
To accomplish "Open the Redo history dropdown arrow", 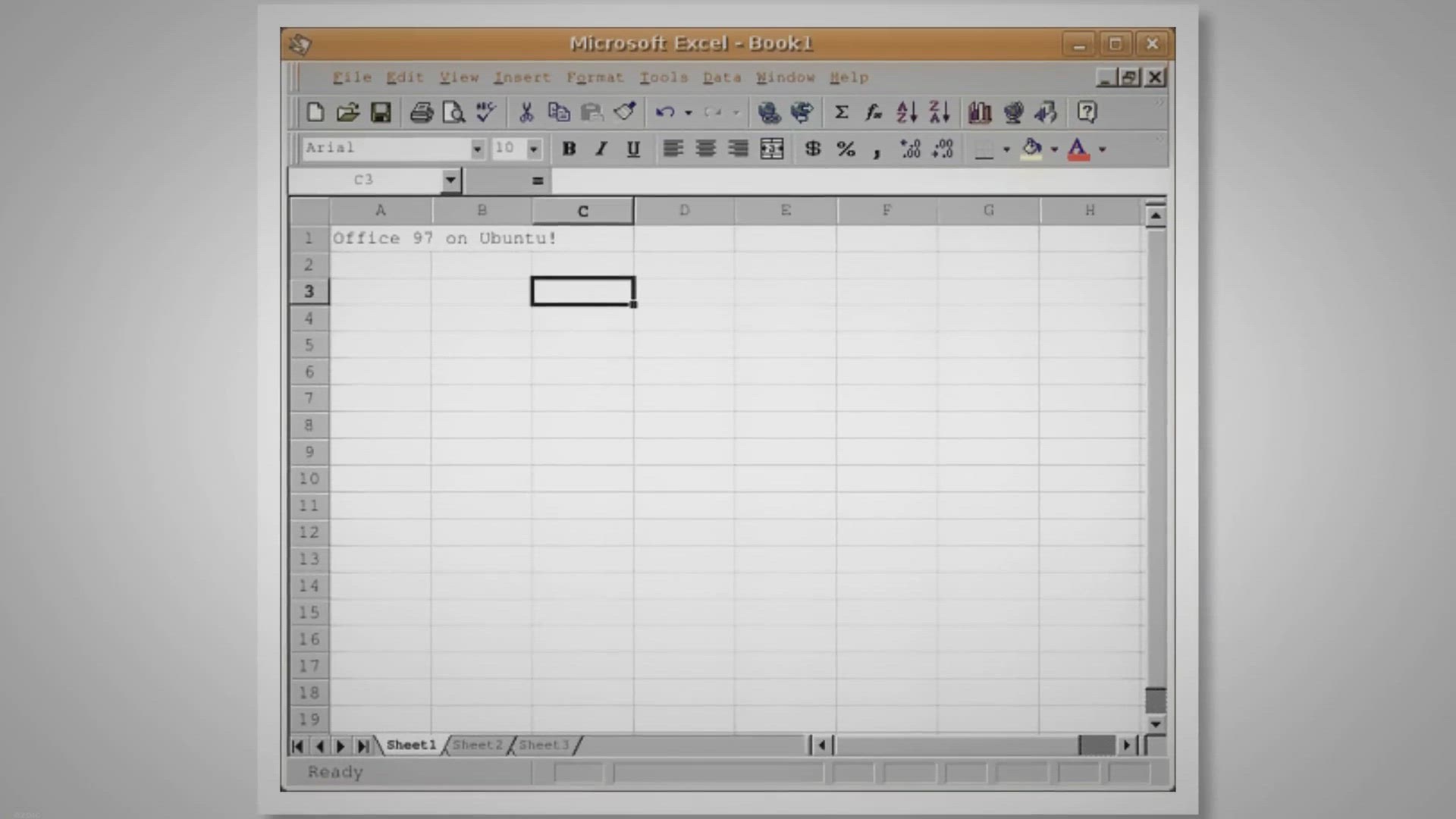I will 736,112.
